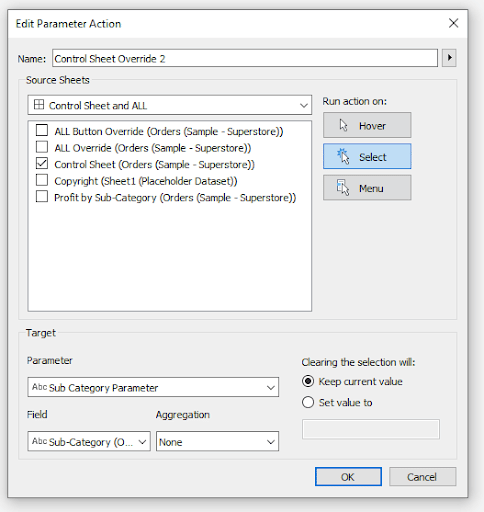Image resolution: width=484 pixels, height=512 pixels.
Task: Click the dashboard grid icon beside Control Sheet and ALL
Action: (39, 105)
